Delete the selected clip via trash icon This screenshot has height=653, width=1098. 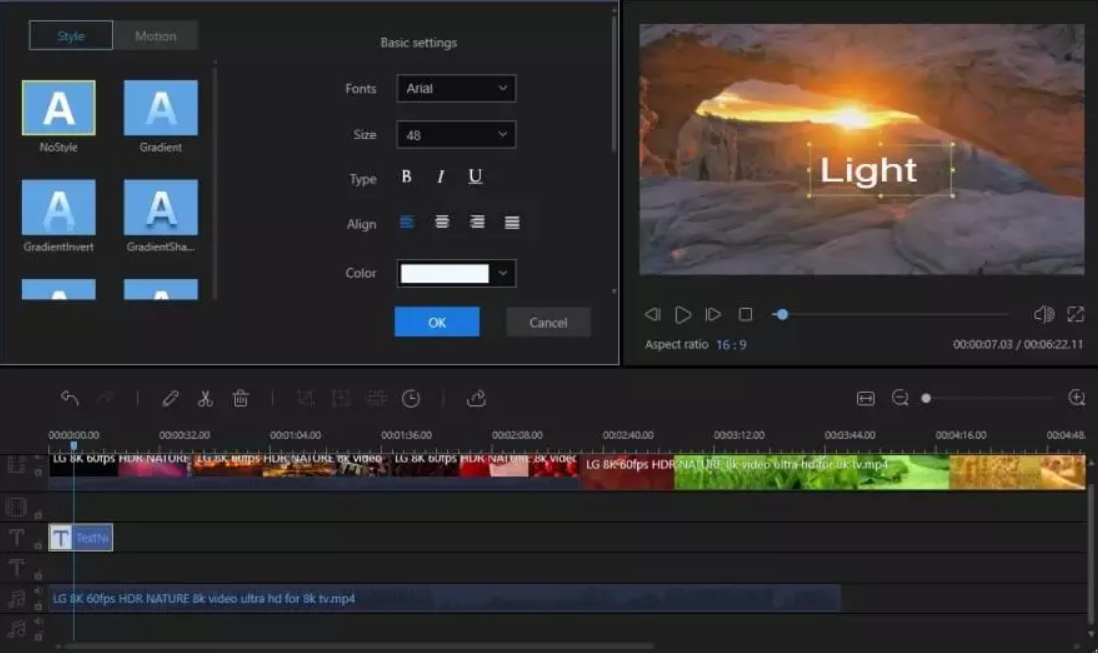(240, 398)
